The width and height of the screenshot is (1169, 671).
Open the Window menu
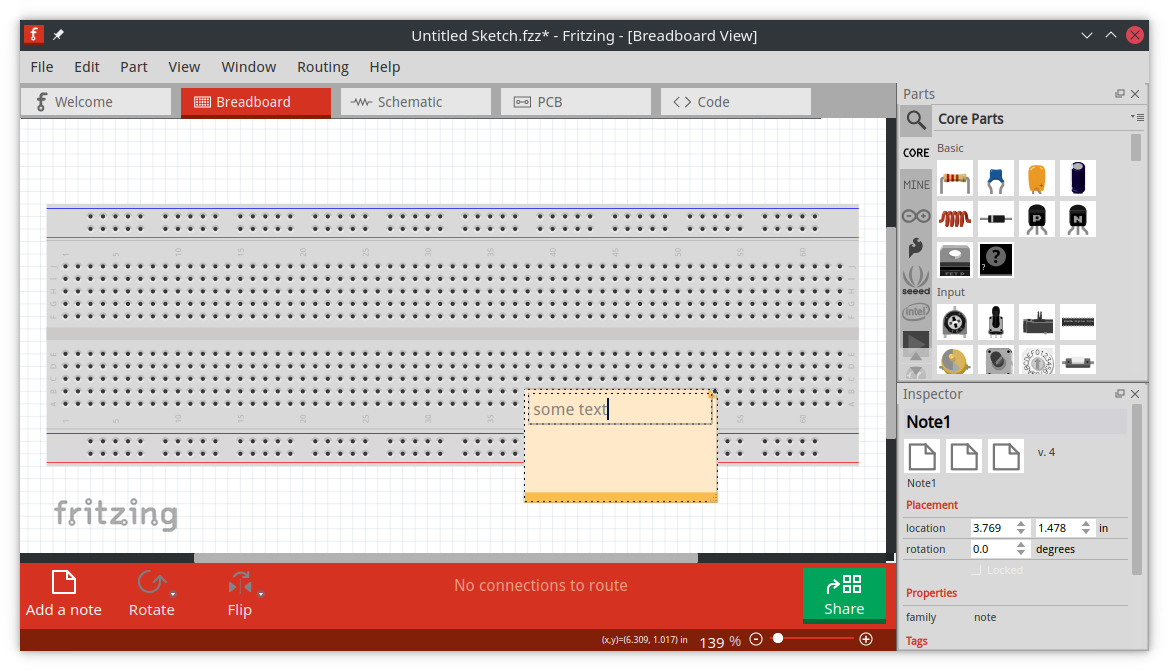(248, 67)
